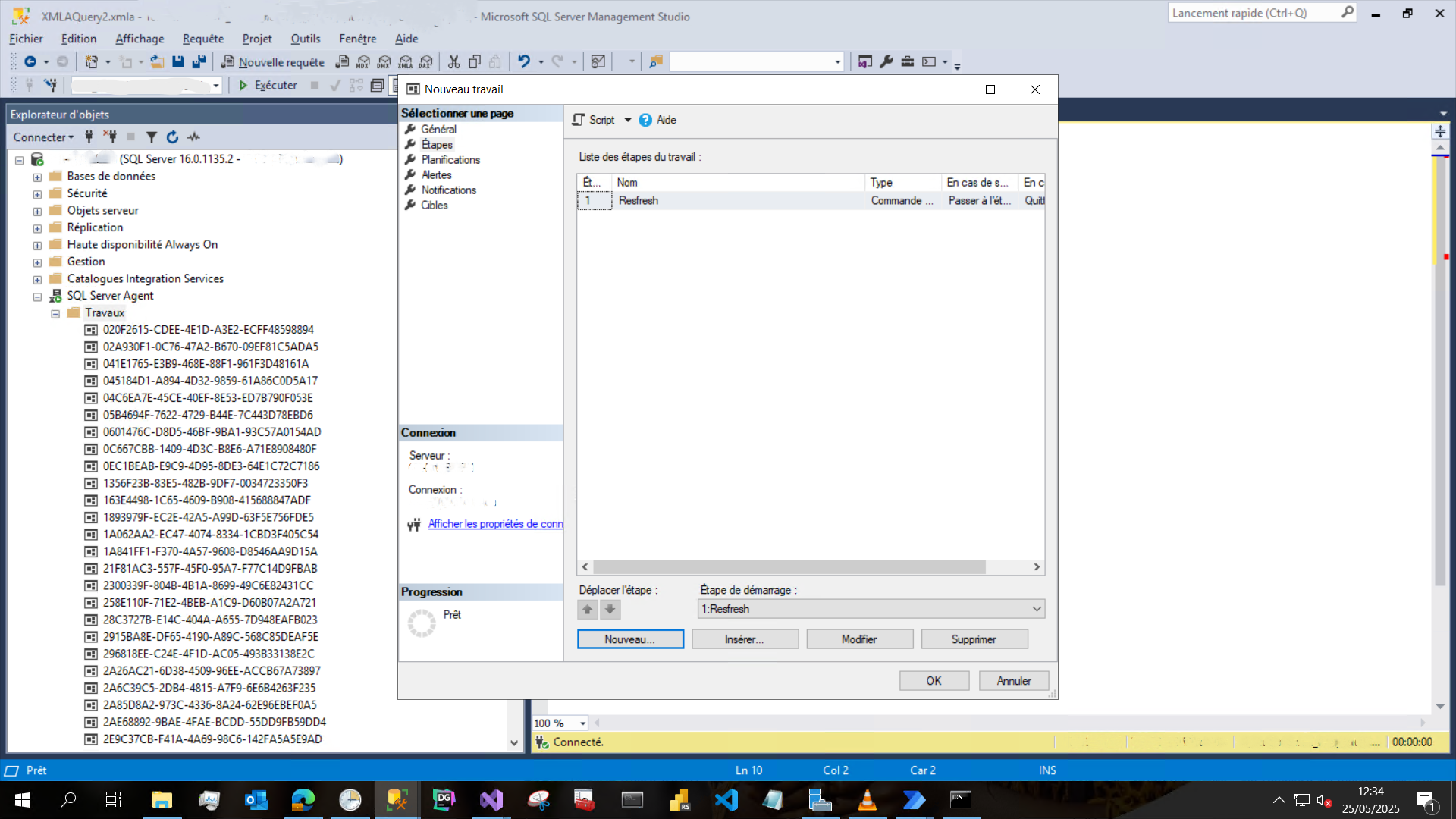Screen dimensions: 1456x819
Task: Click the open file folder icon
Action: (x=157, y=62)
